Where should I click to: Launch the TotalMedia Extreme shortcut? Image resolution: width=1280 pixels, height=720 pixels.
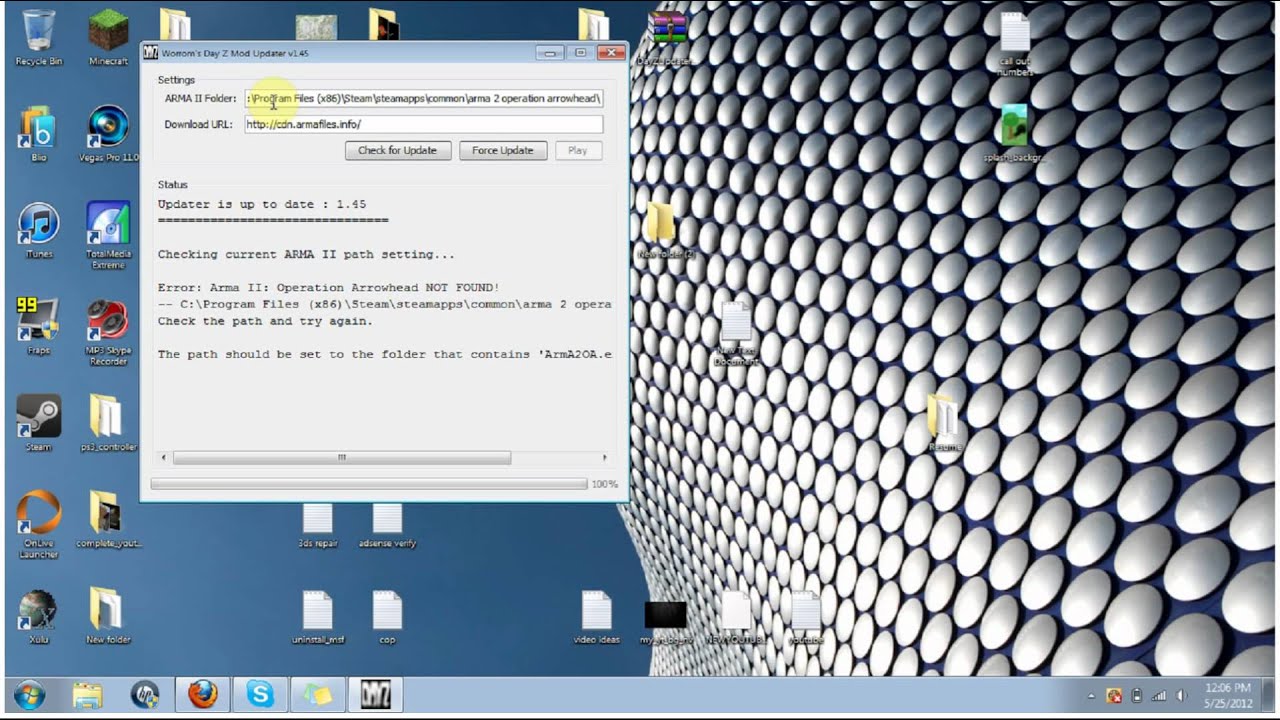(108, 236)
